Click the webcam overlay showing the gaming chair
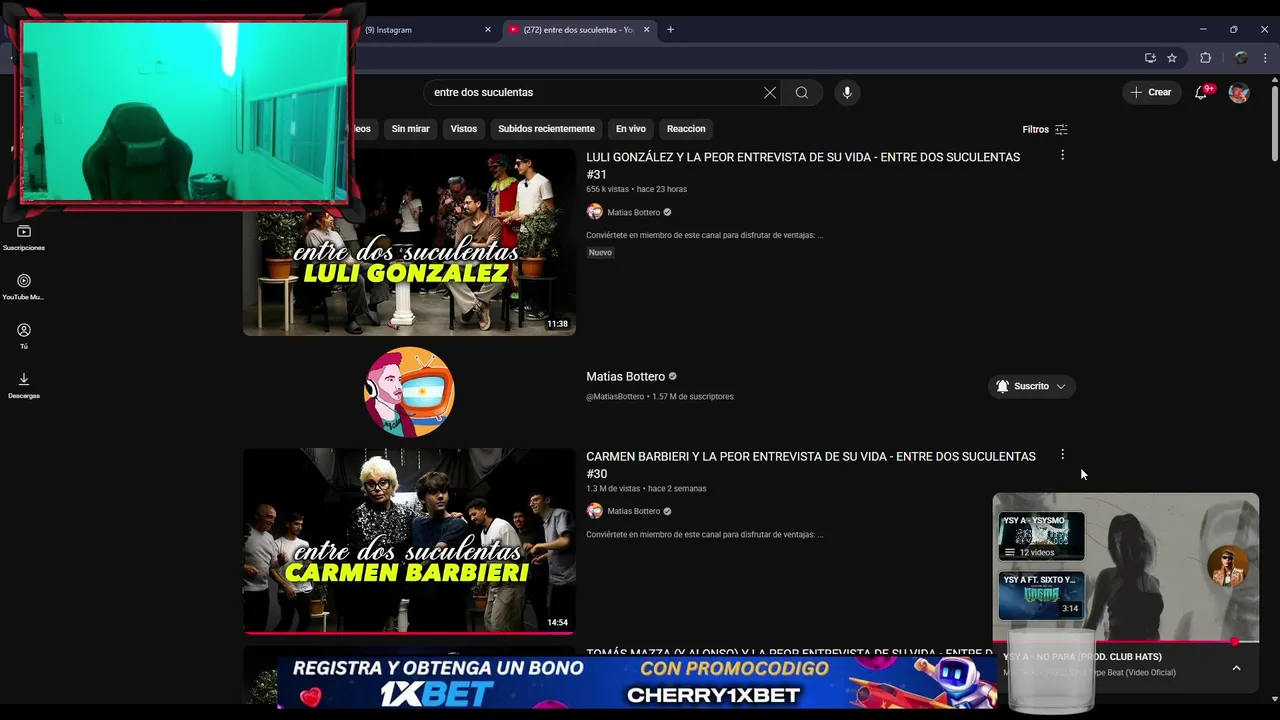1280x720 pixels. click(185, 112)
